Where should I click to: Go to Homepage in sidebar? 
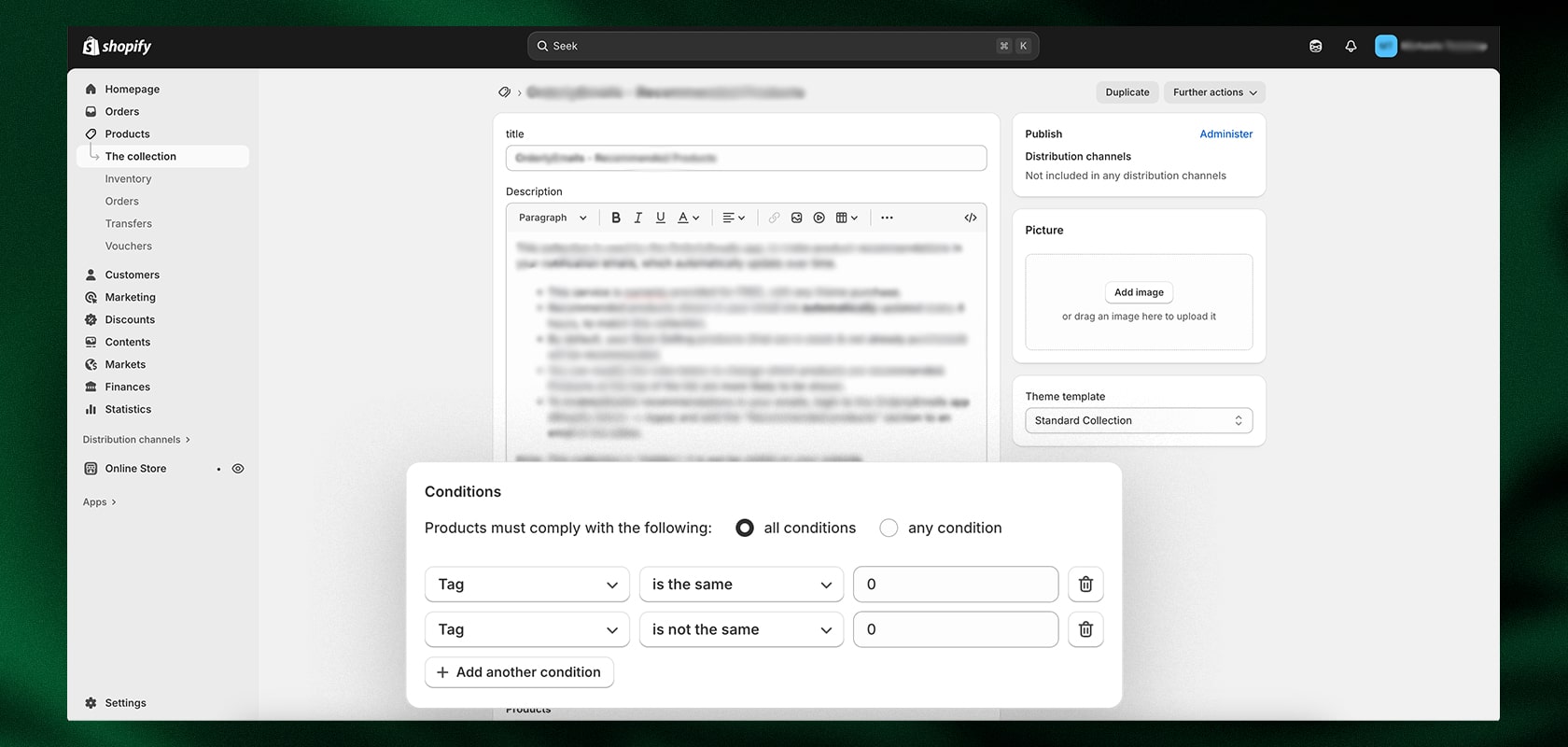132,90
